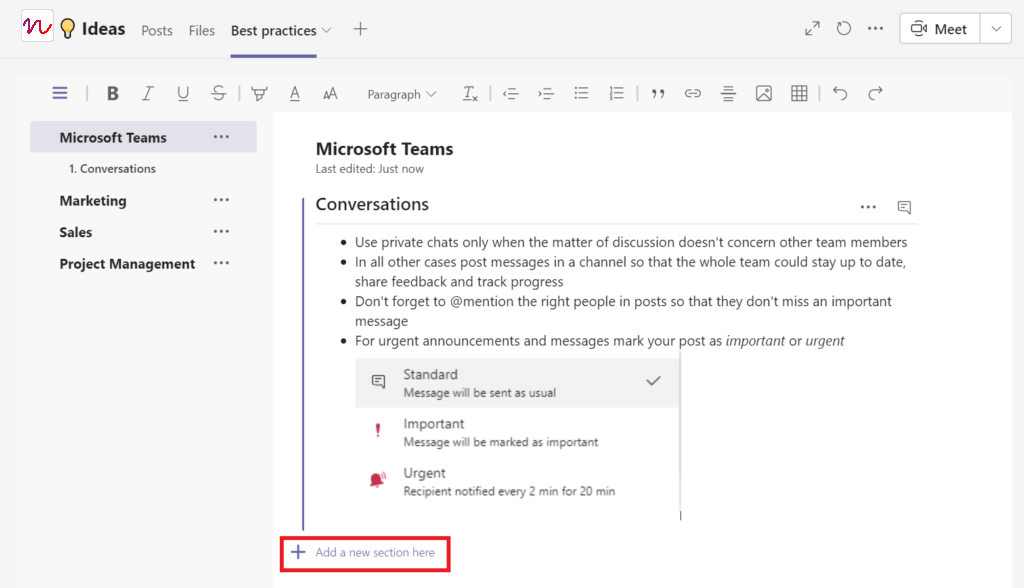1024x588 pixels.
Task: Insert table into wiki page
Action: tap(799, 93)
